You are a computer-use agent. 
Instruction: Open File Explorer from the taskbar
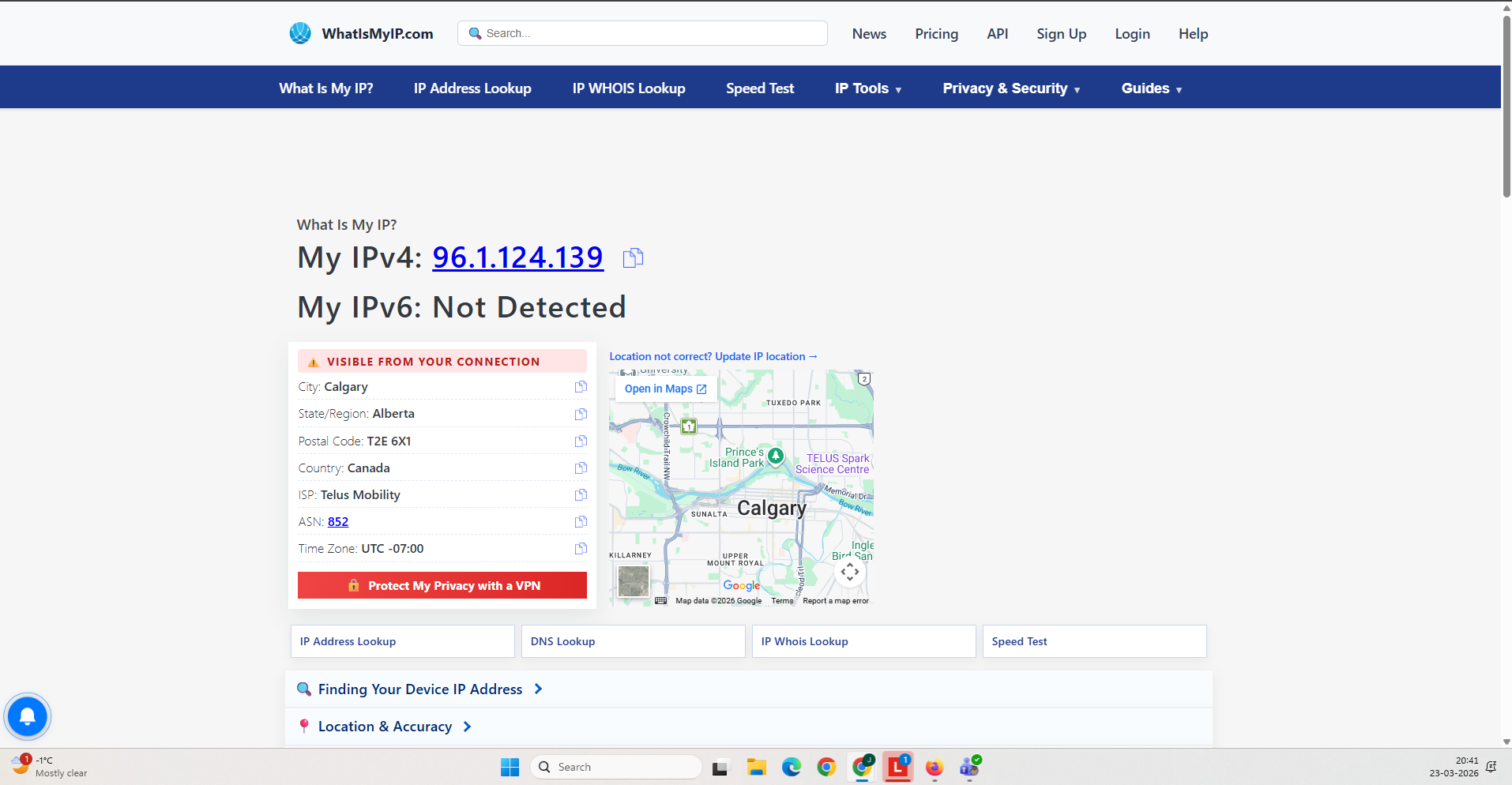[x=757, y=767]
